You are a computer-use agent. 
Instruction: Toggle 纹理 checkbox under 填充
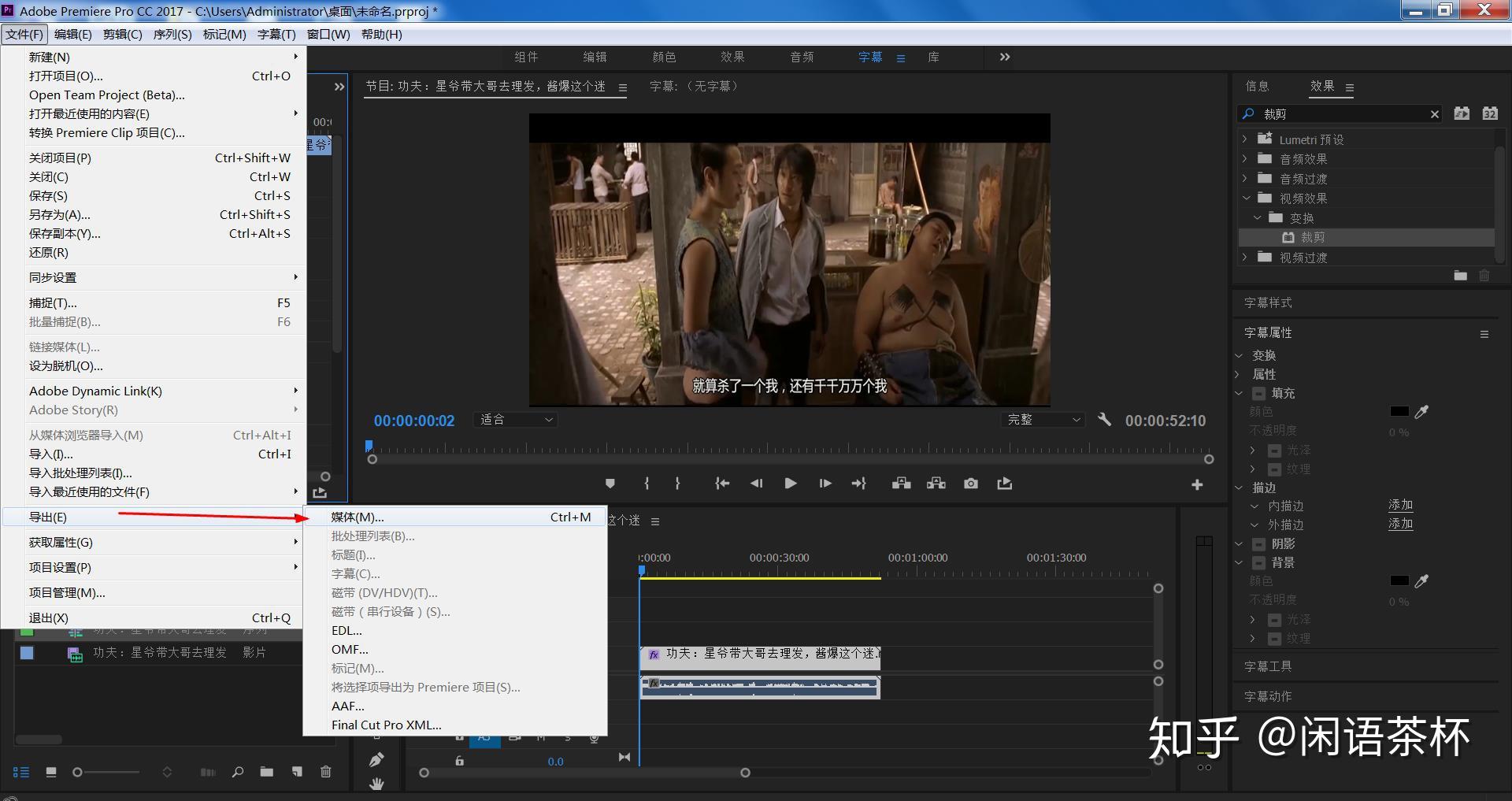pos(1275,469)
